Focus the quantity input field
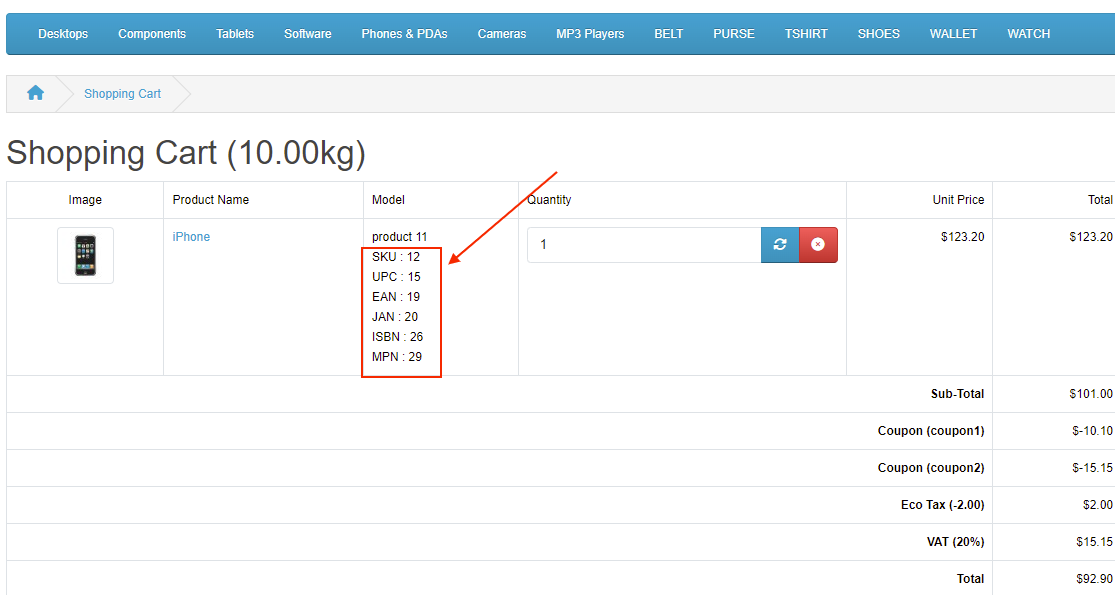The width and height of the screenshot is (1115, 595). 644,245
